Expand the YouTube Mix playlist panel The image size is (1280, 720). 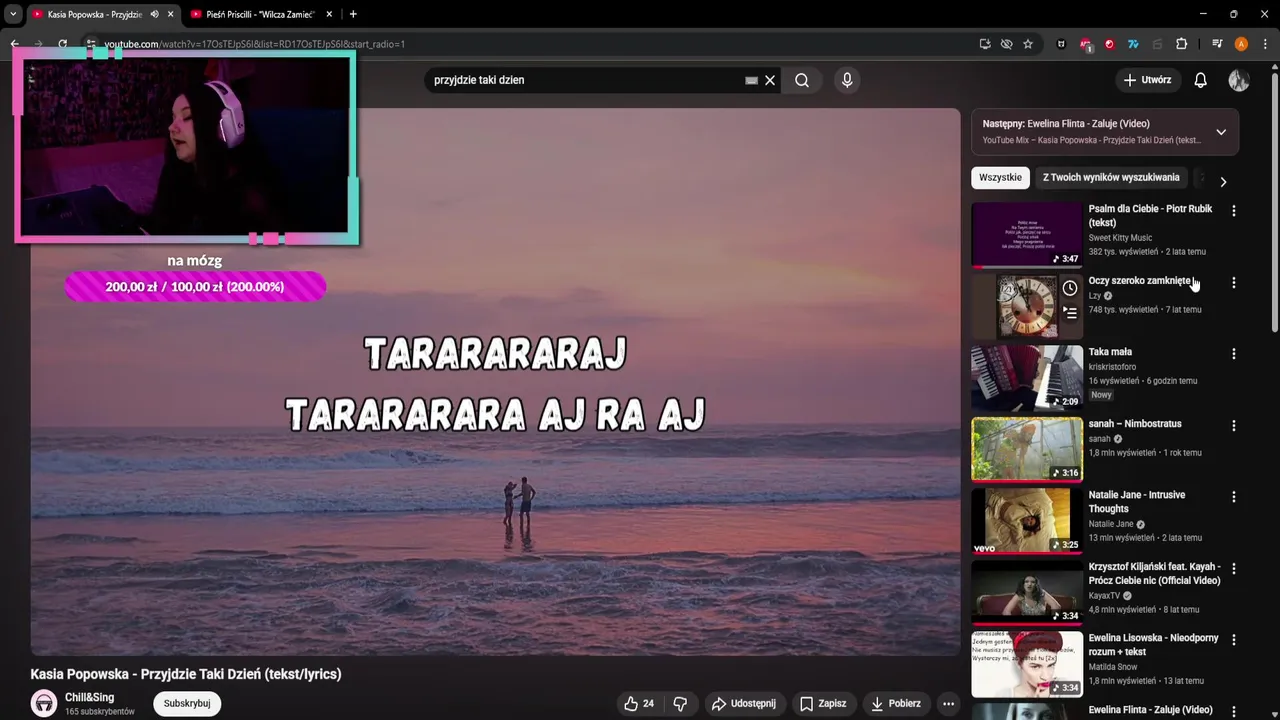click(x=1221, y=132)
